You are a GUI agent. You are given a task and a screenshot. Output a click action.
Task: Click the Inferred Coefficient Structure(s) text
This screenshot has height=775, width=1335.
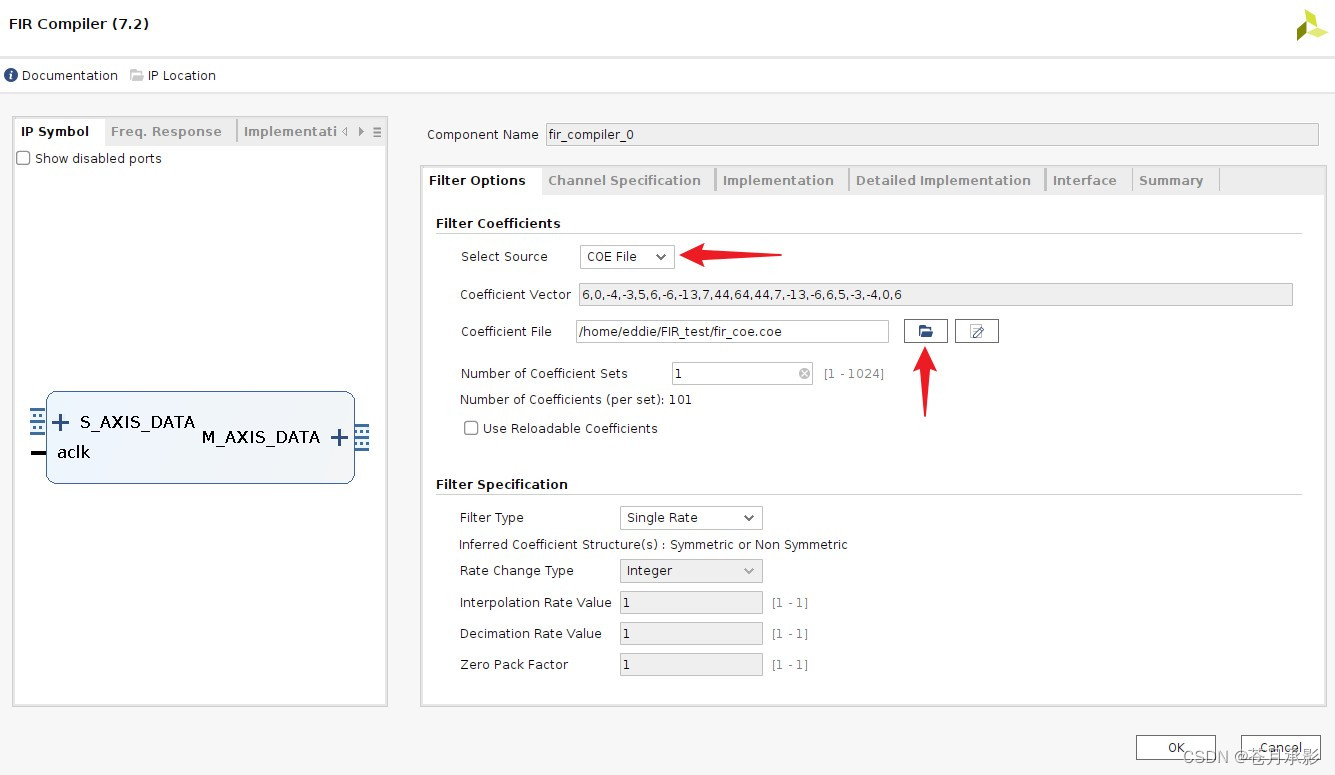653,545
